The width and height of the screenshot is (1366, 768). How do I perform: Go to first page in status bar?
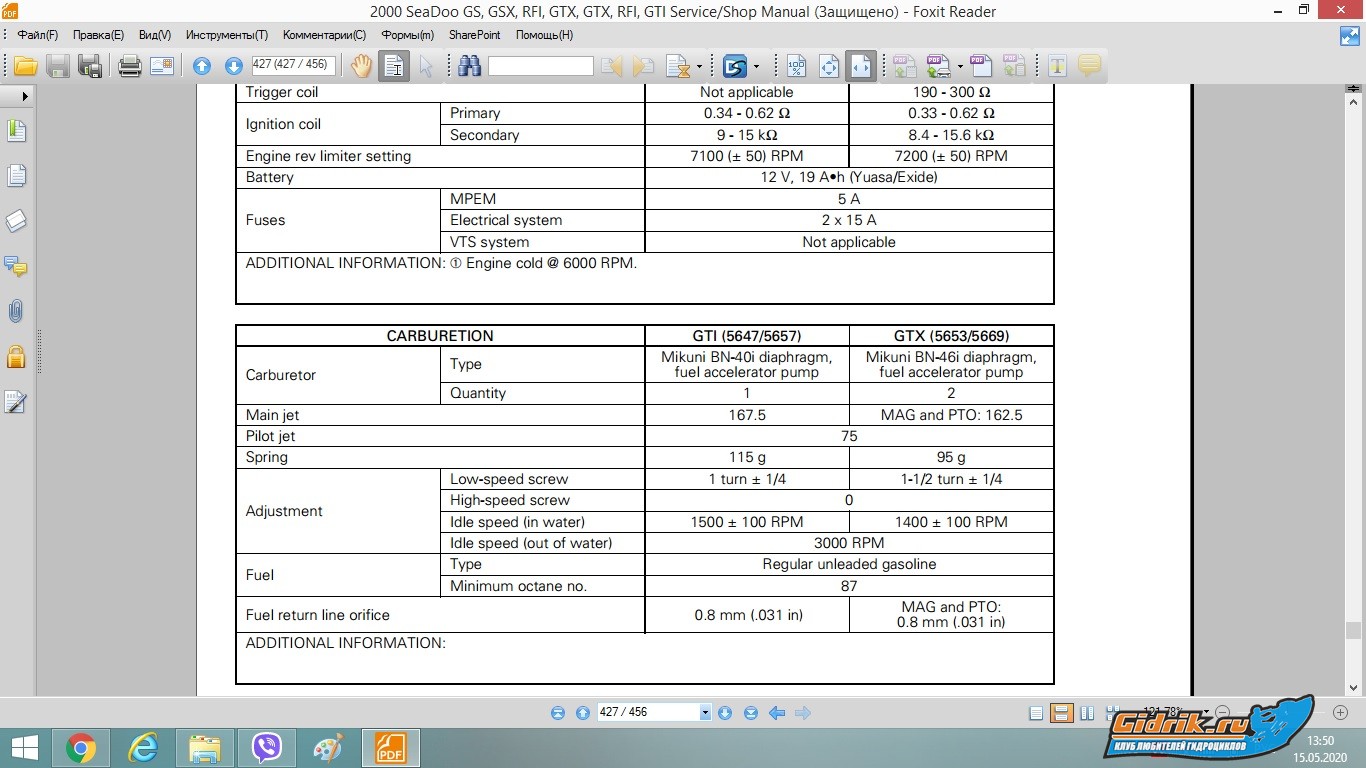pos(558,713)
